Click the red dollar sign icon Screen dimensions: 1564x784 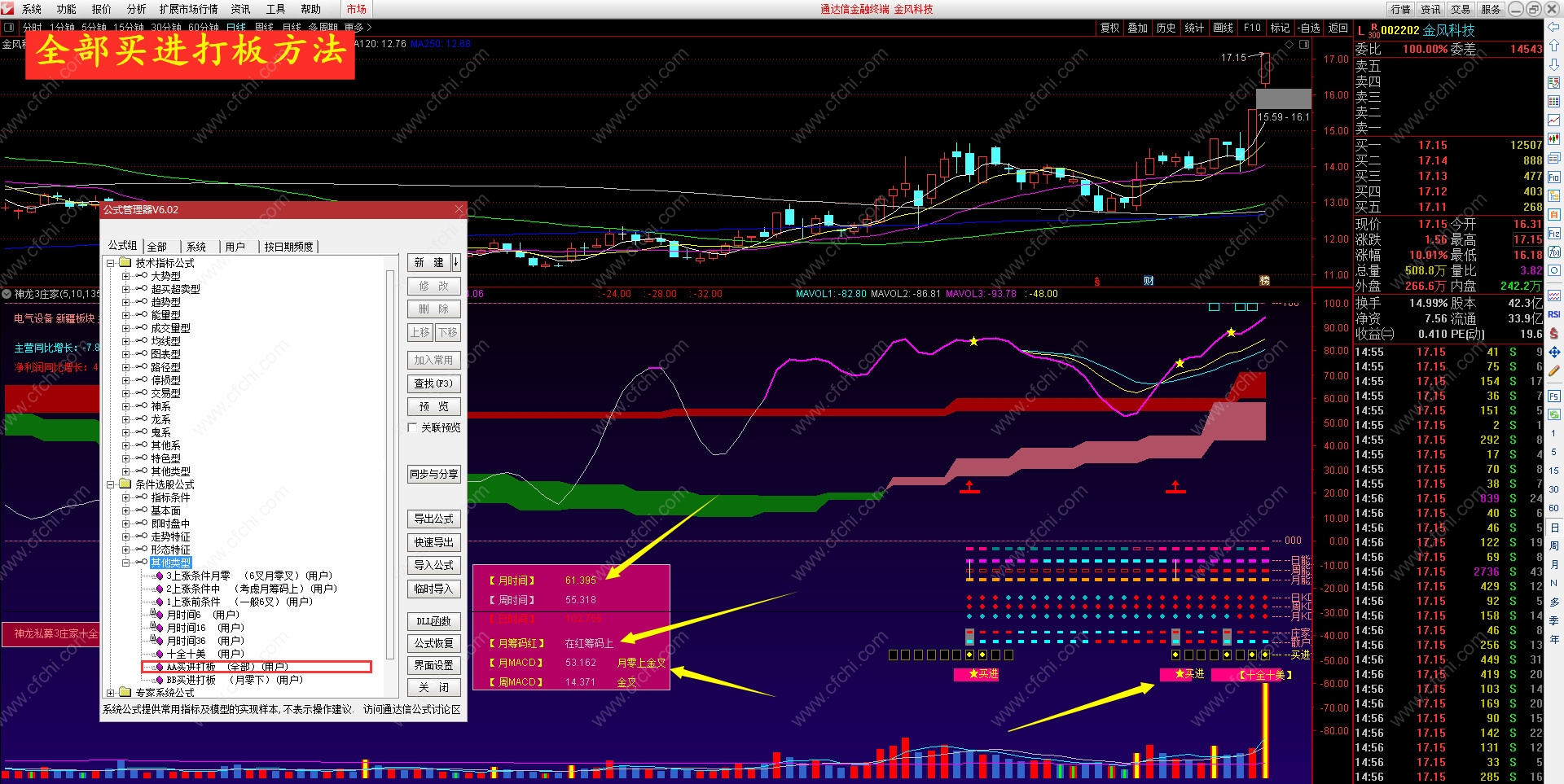(x=1553, y=334)
